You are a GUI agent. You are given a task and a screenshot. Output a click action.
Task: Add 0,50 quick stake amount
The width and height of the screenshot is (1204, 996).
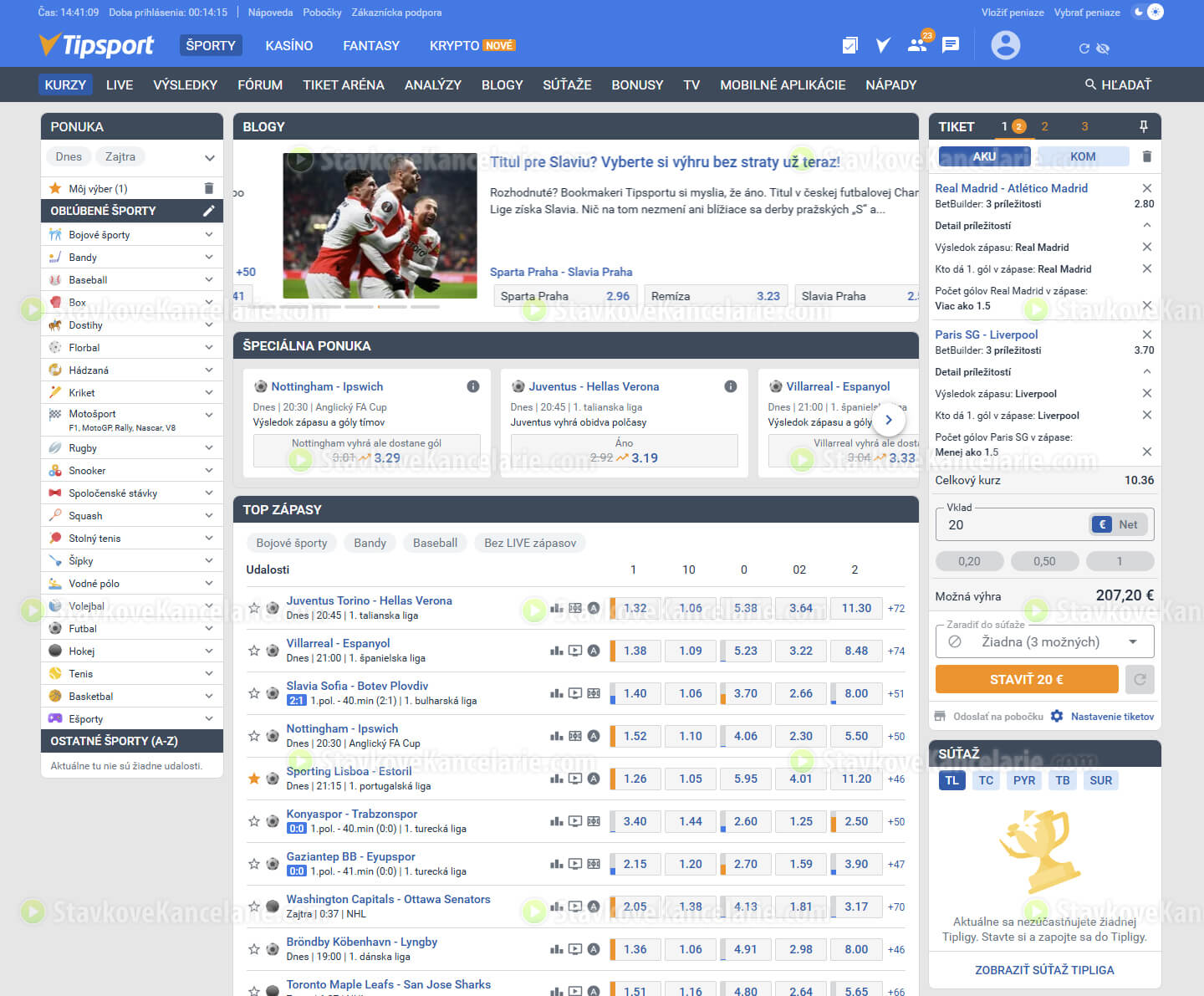pyautogui.click(x=1044, y=561)
